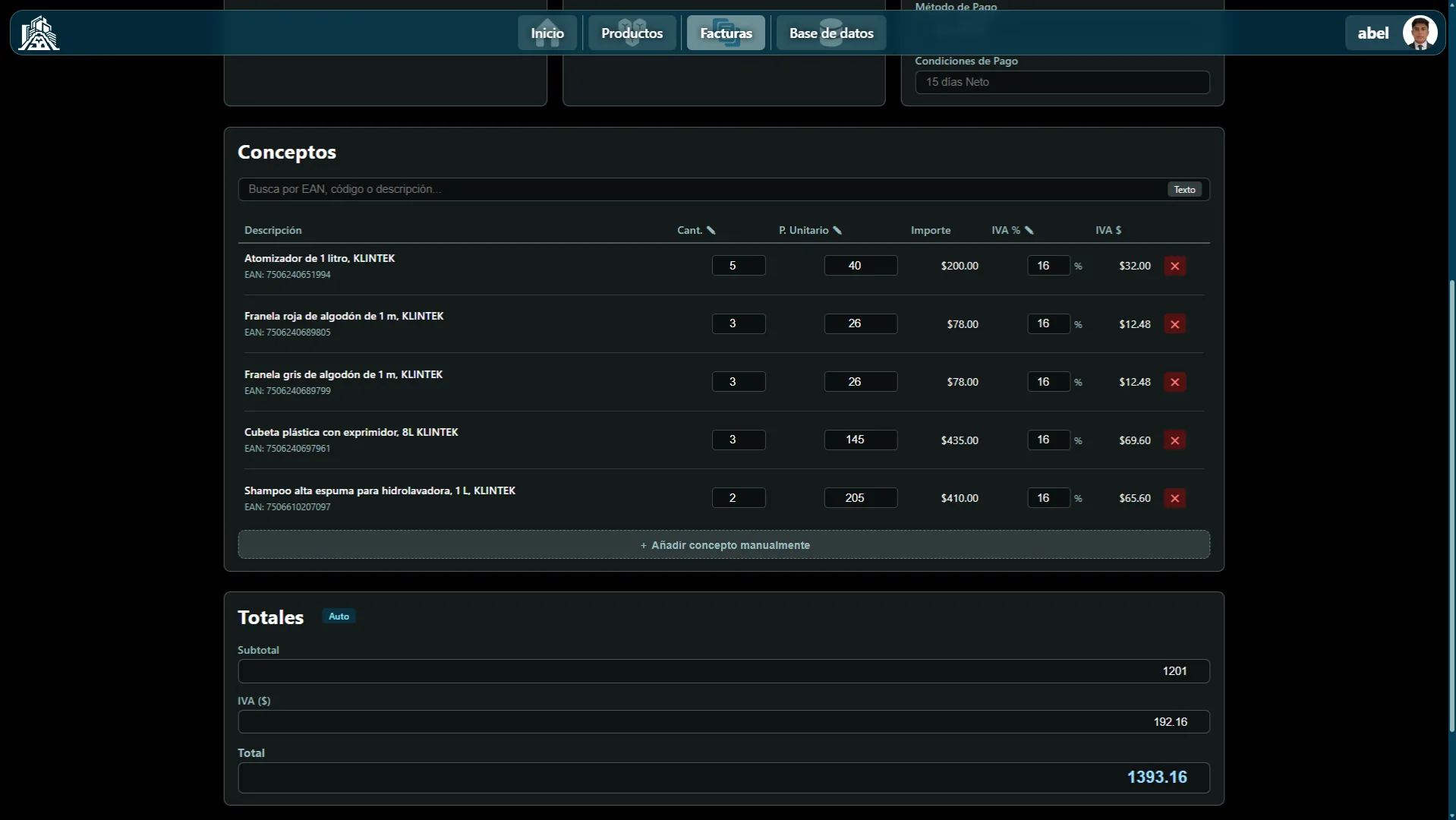Viewport: 1456px width, 820px height.
Task: Click the building logo in the header
Action: 39,33
